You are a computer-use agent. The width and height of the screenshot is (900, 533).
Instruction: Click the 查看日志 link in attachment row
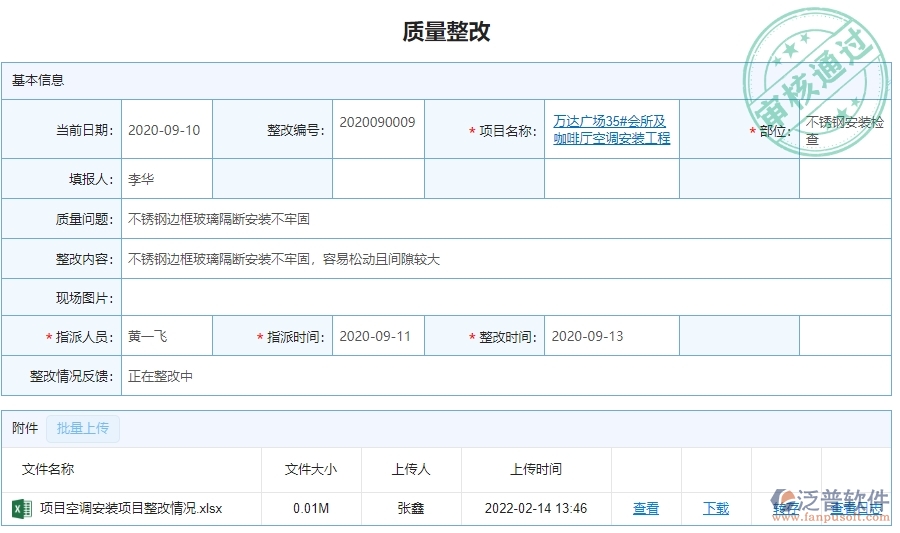point(856,509)
